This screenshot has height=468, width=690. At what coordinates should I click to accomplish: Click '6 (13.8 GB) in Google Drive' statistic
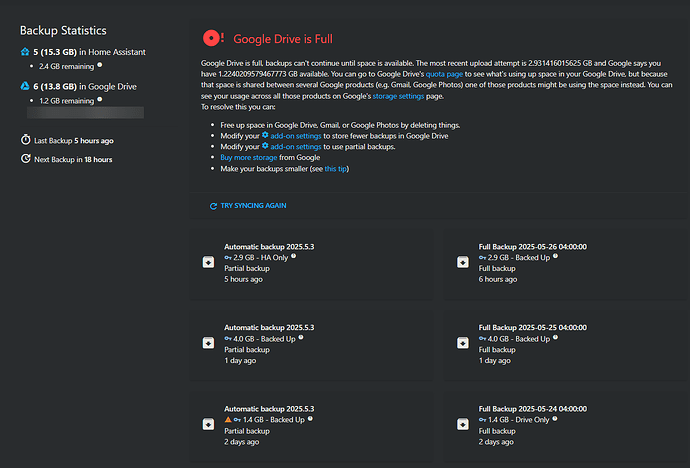(85, 86)
